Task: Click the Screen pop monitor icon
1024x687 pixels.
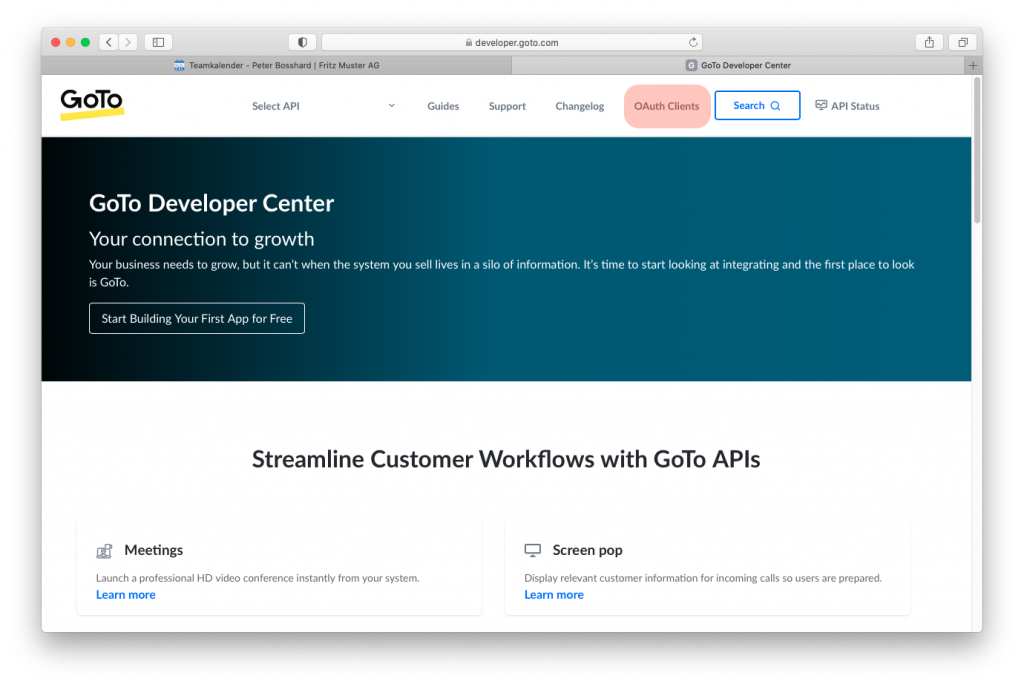Action: (533, 551)
